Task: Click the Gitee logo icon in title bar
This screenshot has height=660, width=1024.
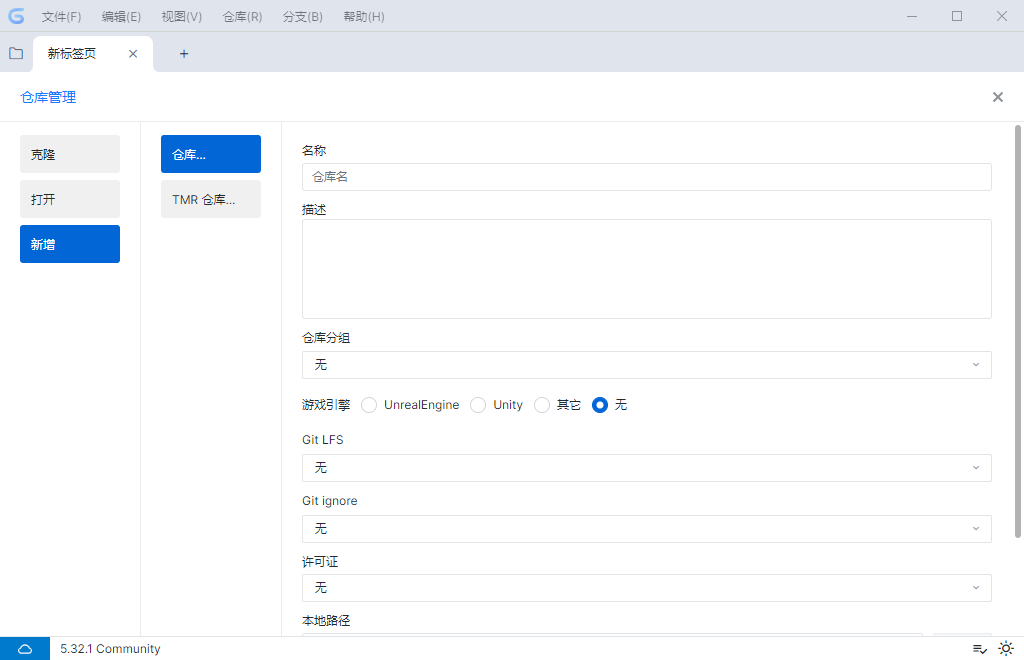Action: point(16,16)
